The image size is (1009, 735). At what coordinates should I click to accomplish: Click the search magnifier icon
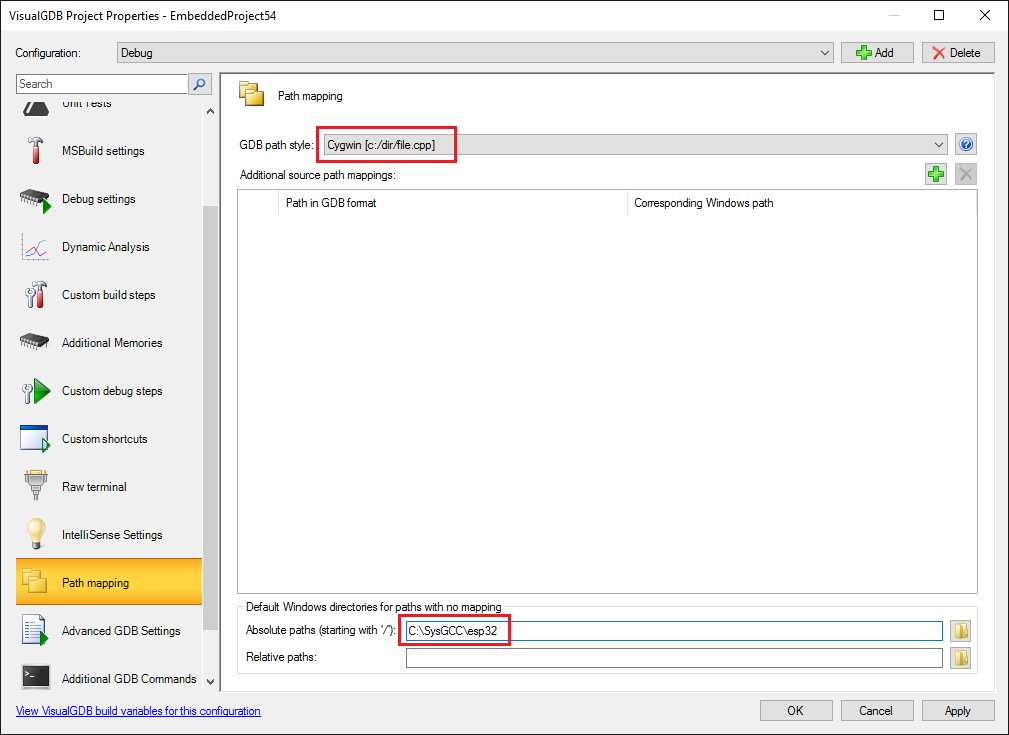[199, 84]
